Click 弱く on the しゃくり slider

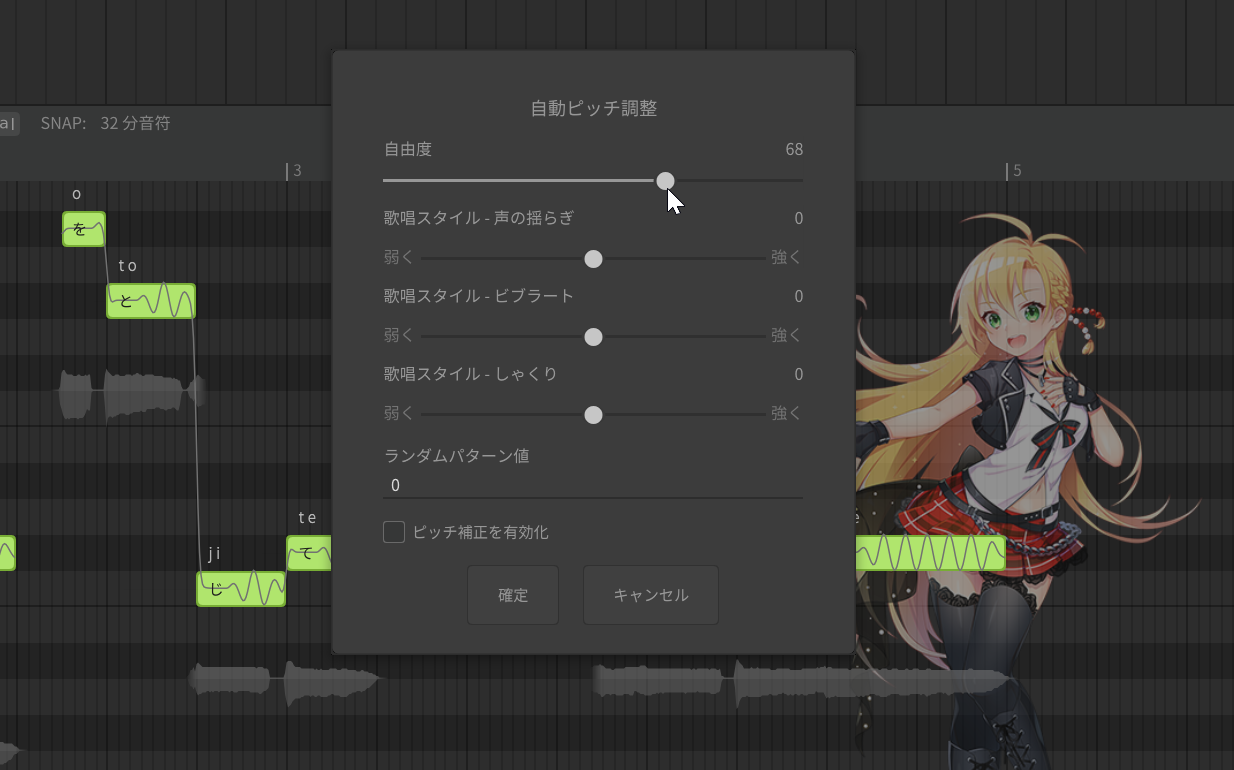coord(399,413)
